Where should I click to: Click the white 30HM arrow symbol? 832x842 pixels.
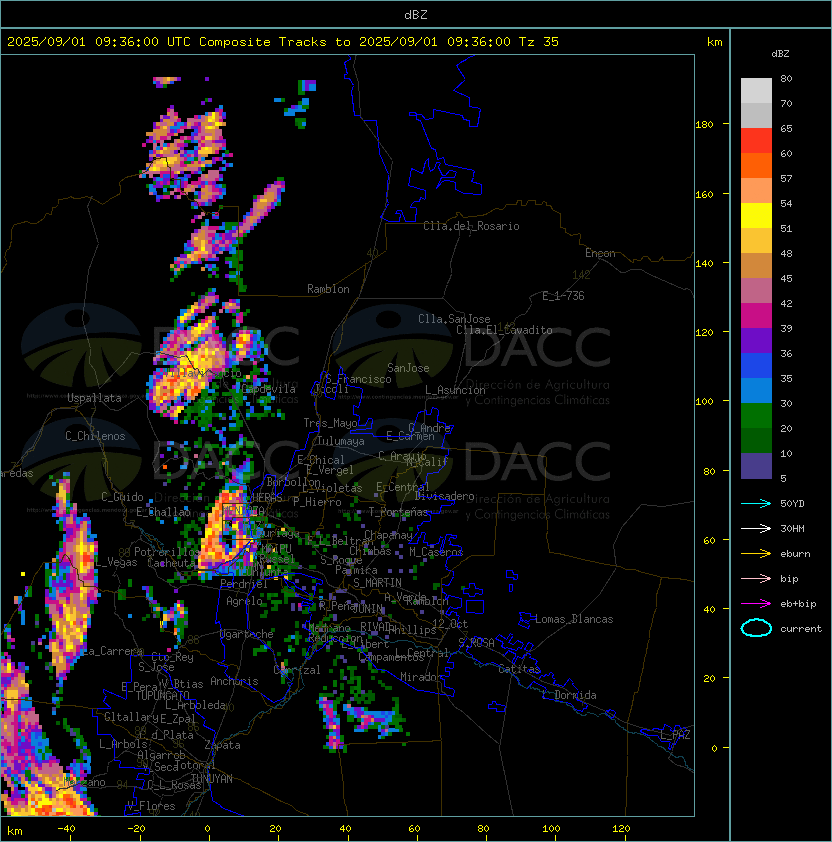tap(756, 528)
